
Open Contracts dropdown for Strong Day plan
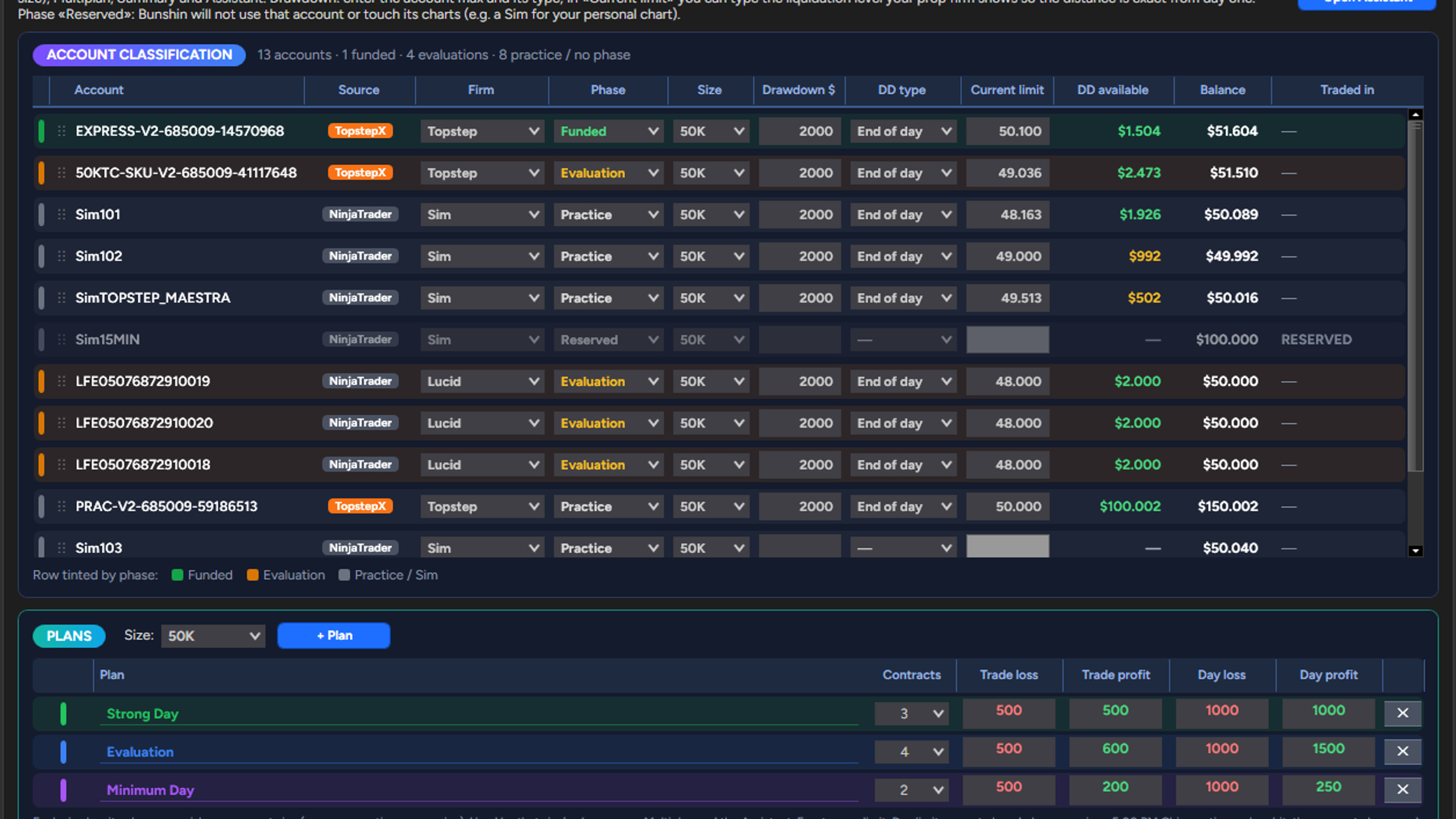point(911,713)
